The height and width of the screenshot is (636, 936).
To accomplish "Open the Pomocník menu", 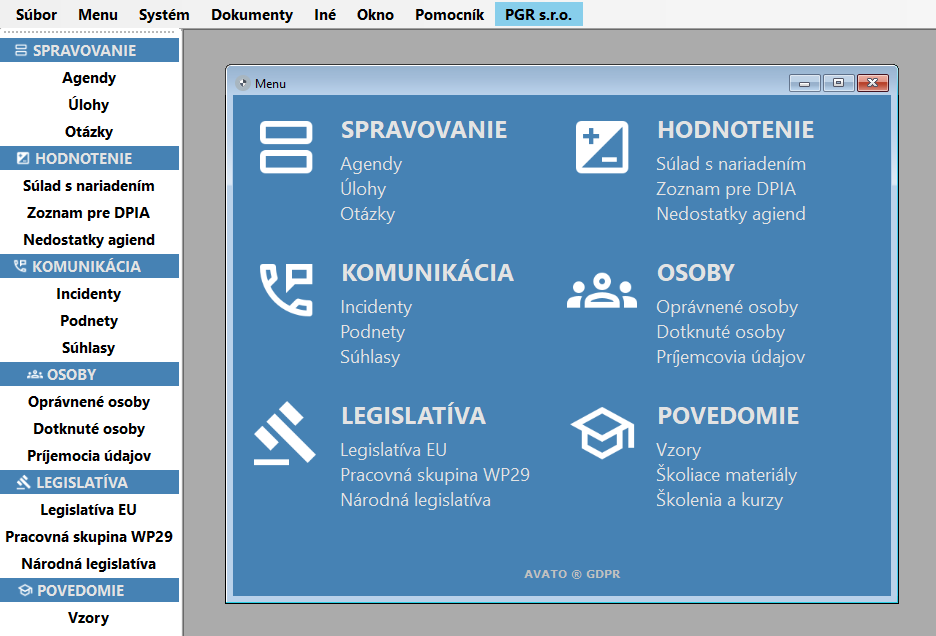I will coord(449,14).
